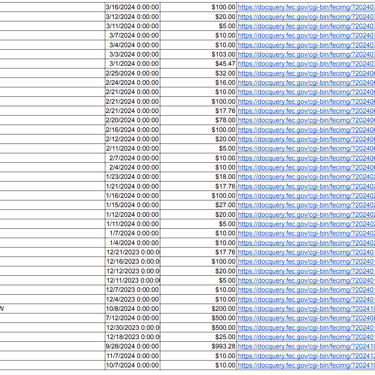
Task: Open the FEC link in the 1/23/2024 row
Action: [306, 176]
